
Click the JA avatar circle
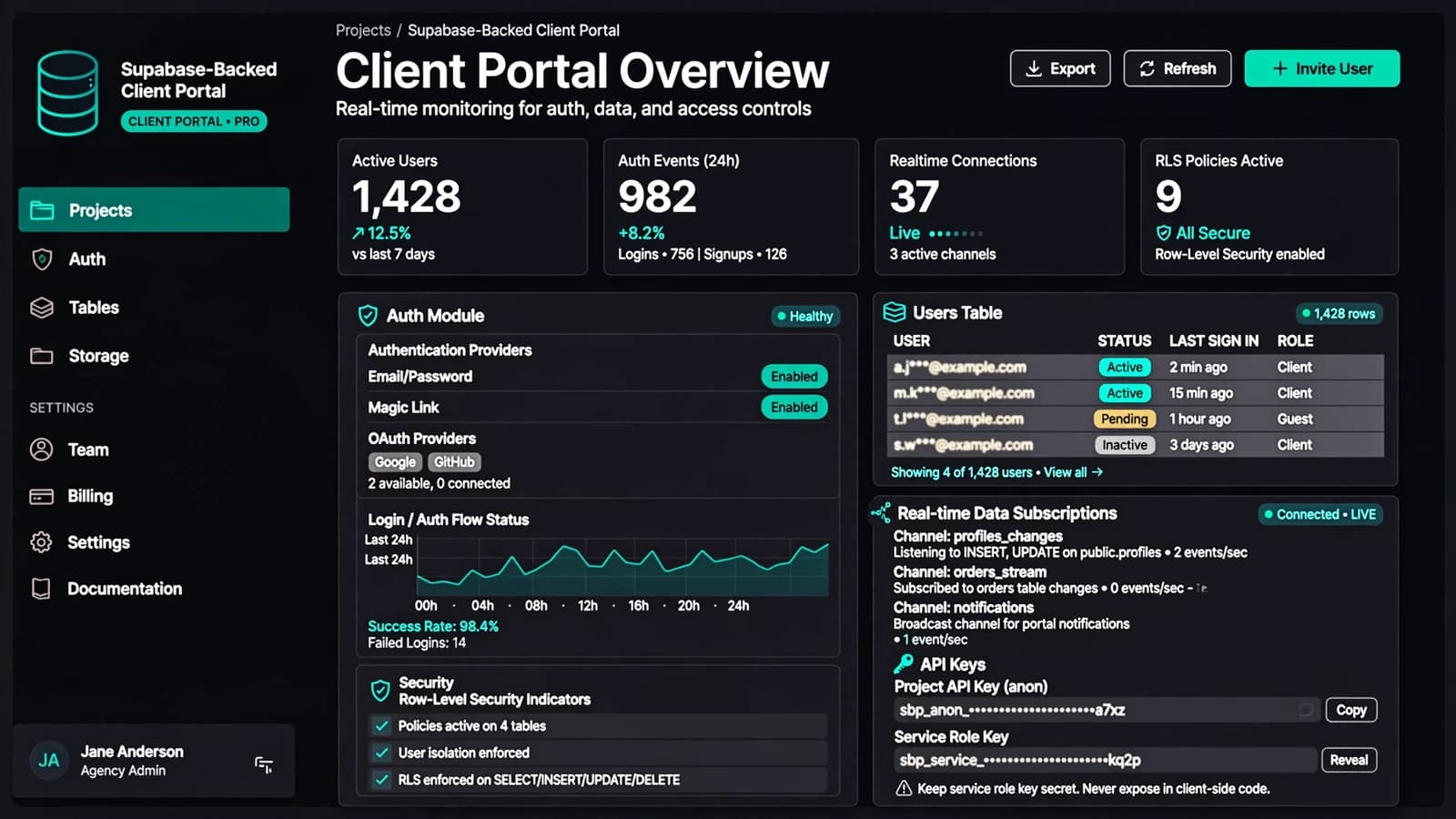click(x=49, y=761)
